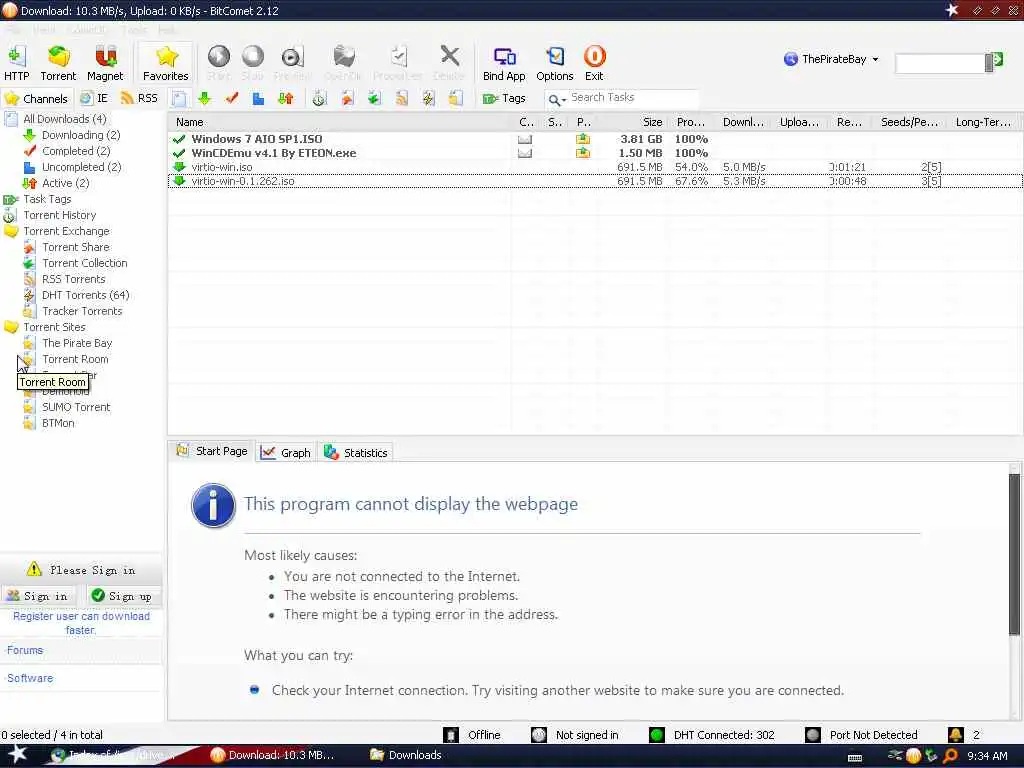Image resolution: width=1024 pixels, height=768 pixels.
Task: Sort by the Long-Term column header
Action: (985, 122)
